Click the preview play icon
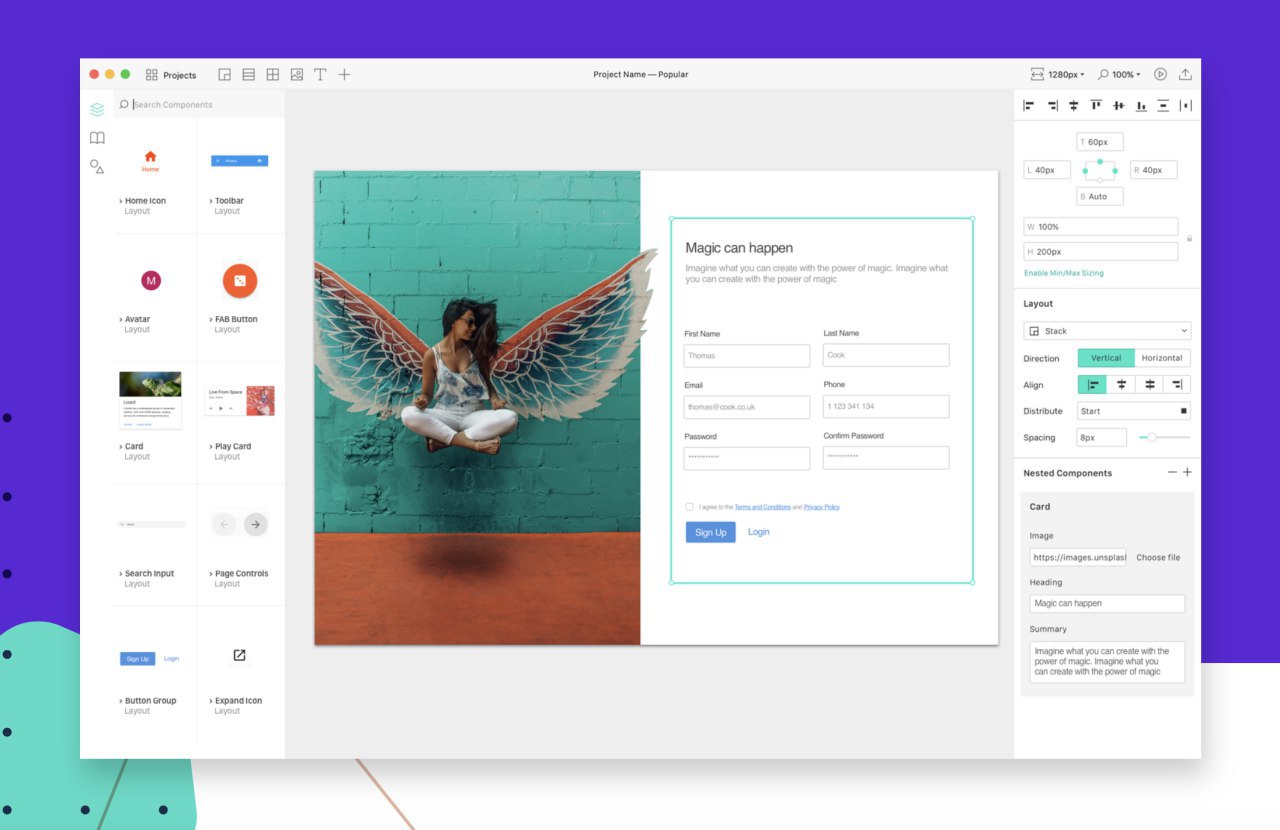Screen dimensions: 1280x830 pyautogui.click(x=1161, y=74)
